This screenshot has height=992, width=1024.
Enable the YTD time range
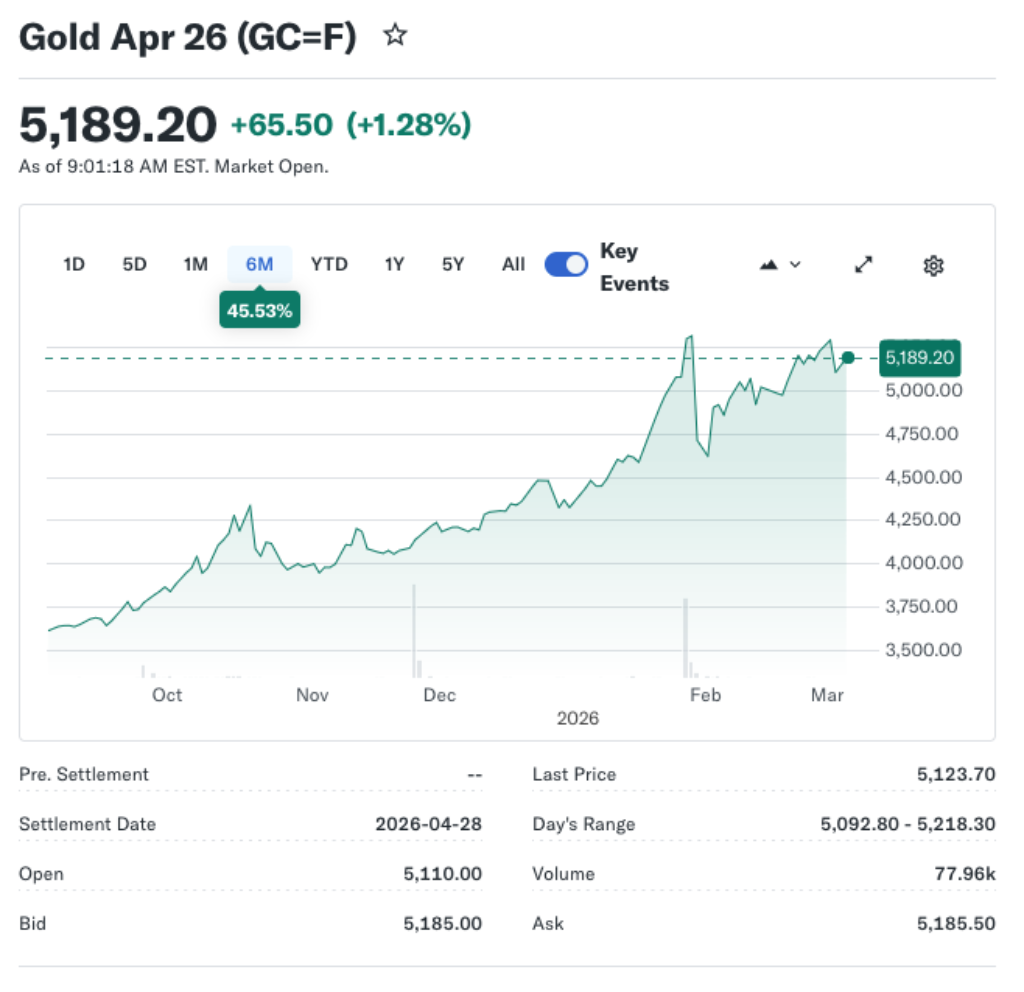click(329, 264)
